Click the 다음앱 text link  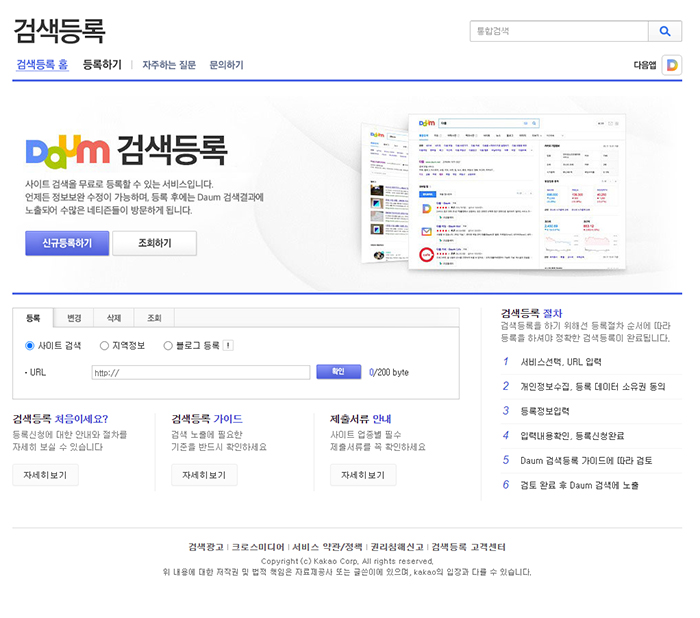[645, 65]
